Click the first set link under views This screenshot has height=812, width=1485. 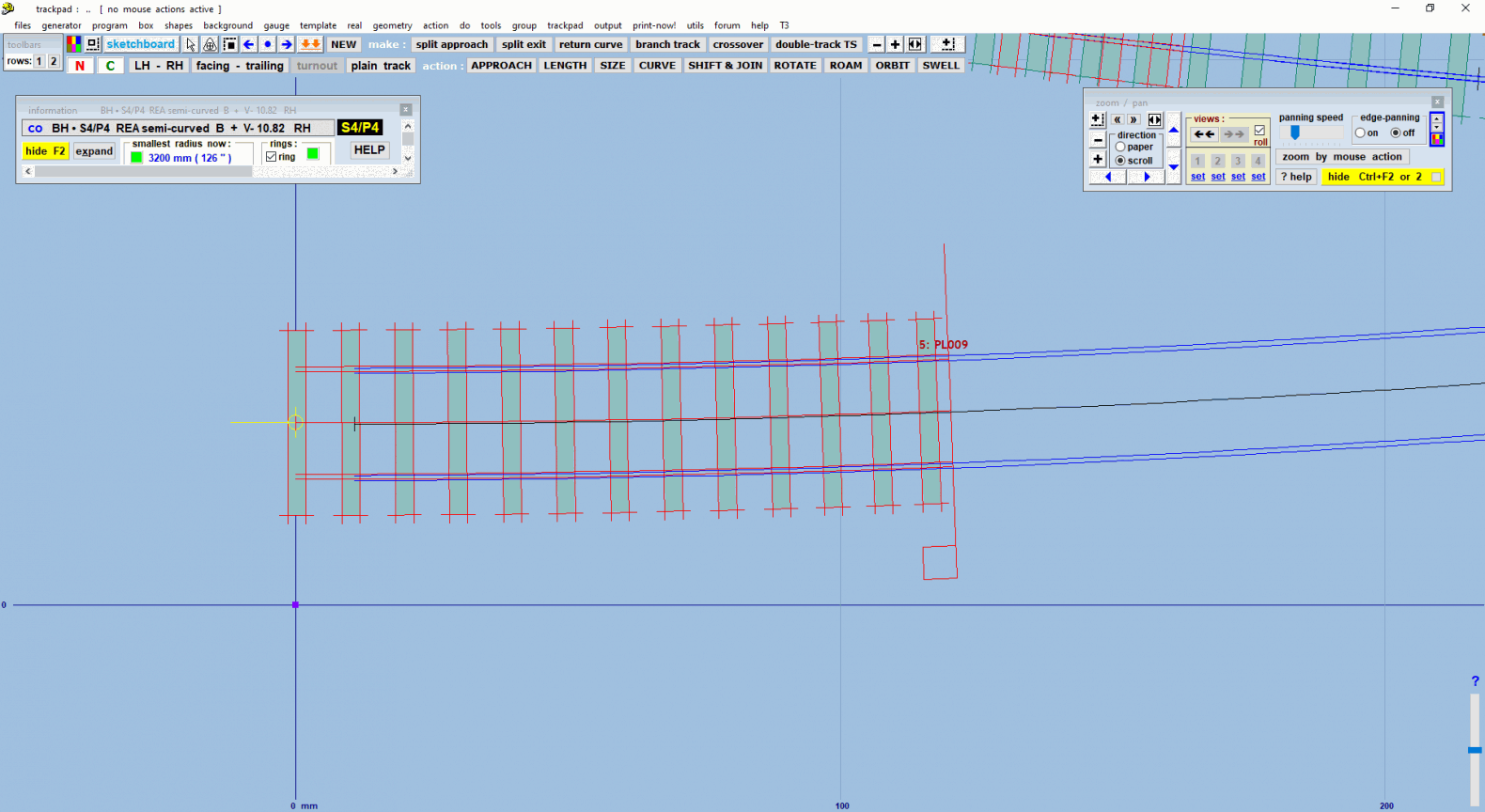point(1197,177)
